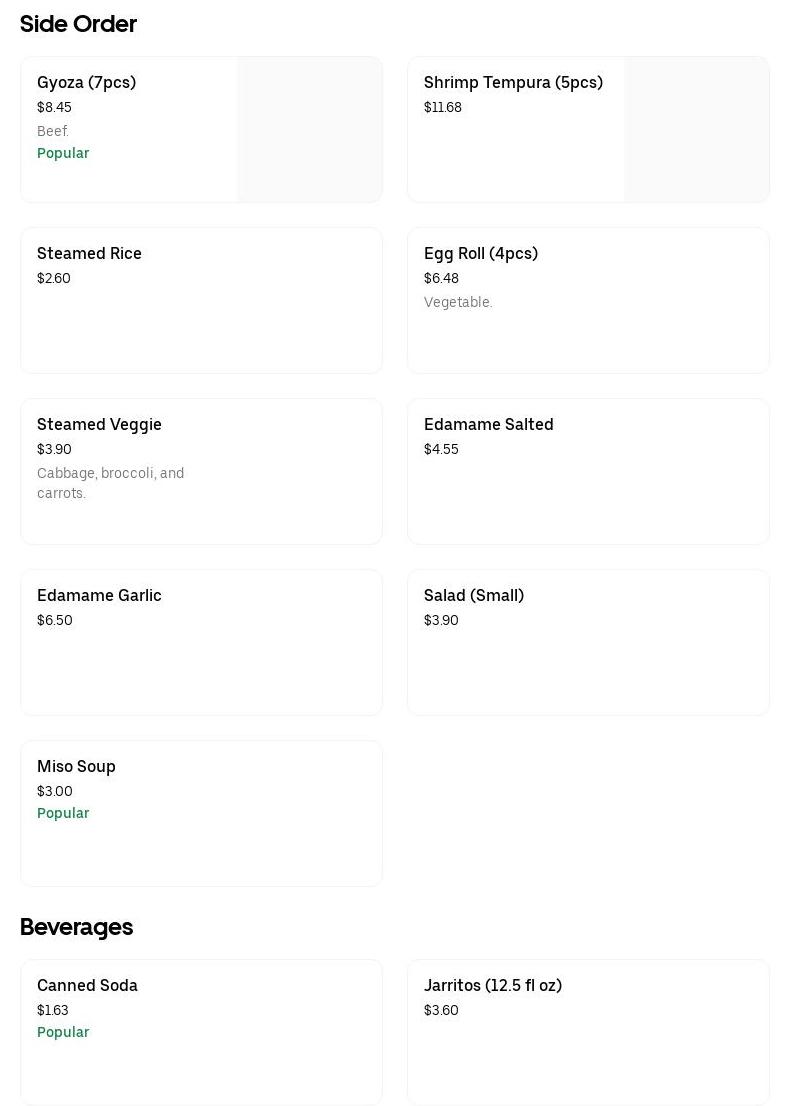Click the Gyoza image placeholder thumbnail
This screenshot has height=1106, width=804.
pos(309,130)
